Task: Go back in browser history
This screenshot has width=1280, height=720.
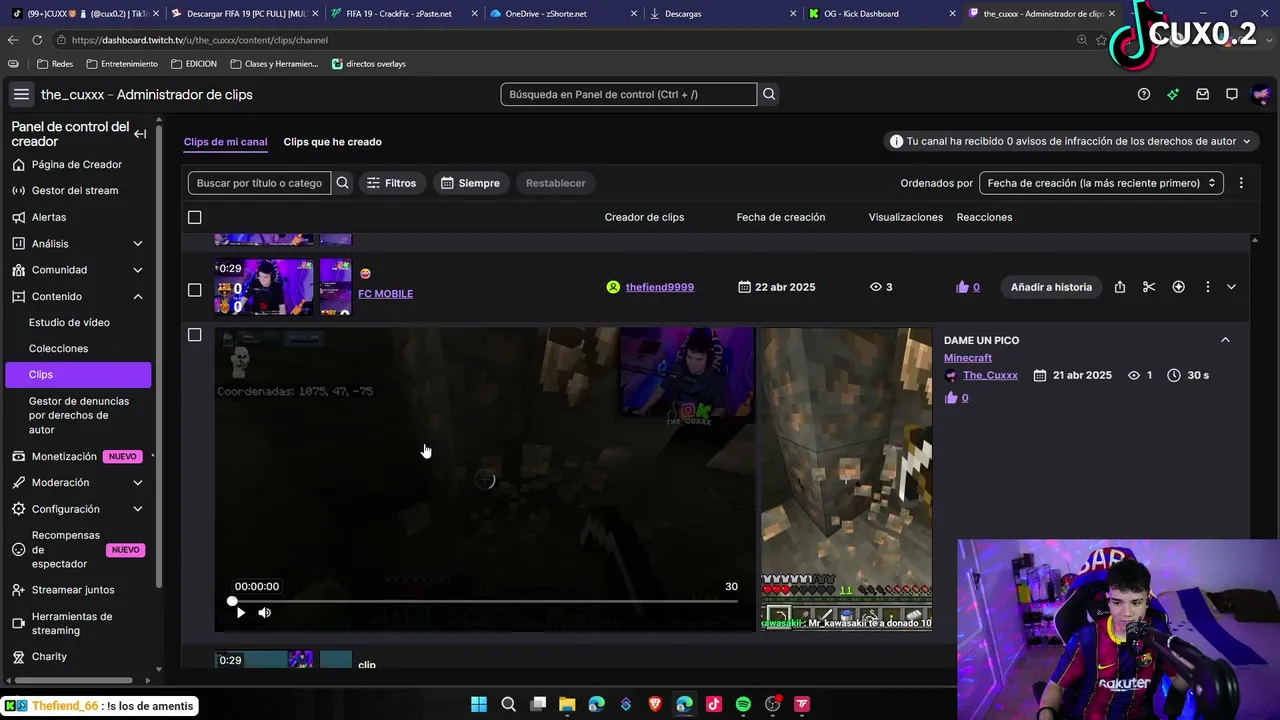Action: click(13, 40)
